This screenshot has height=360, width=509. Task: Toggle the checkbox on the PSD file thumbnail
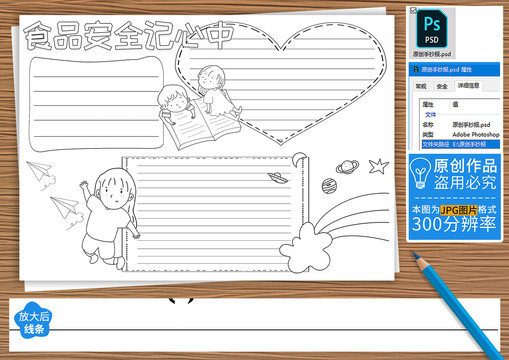click(x=413, y=10)
